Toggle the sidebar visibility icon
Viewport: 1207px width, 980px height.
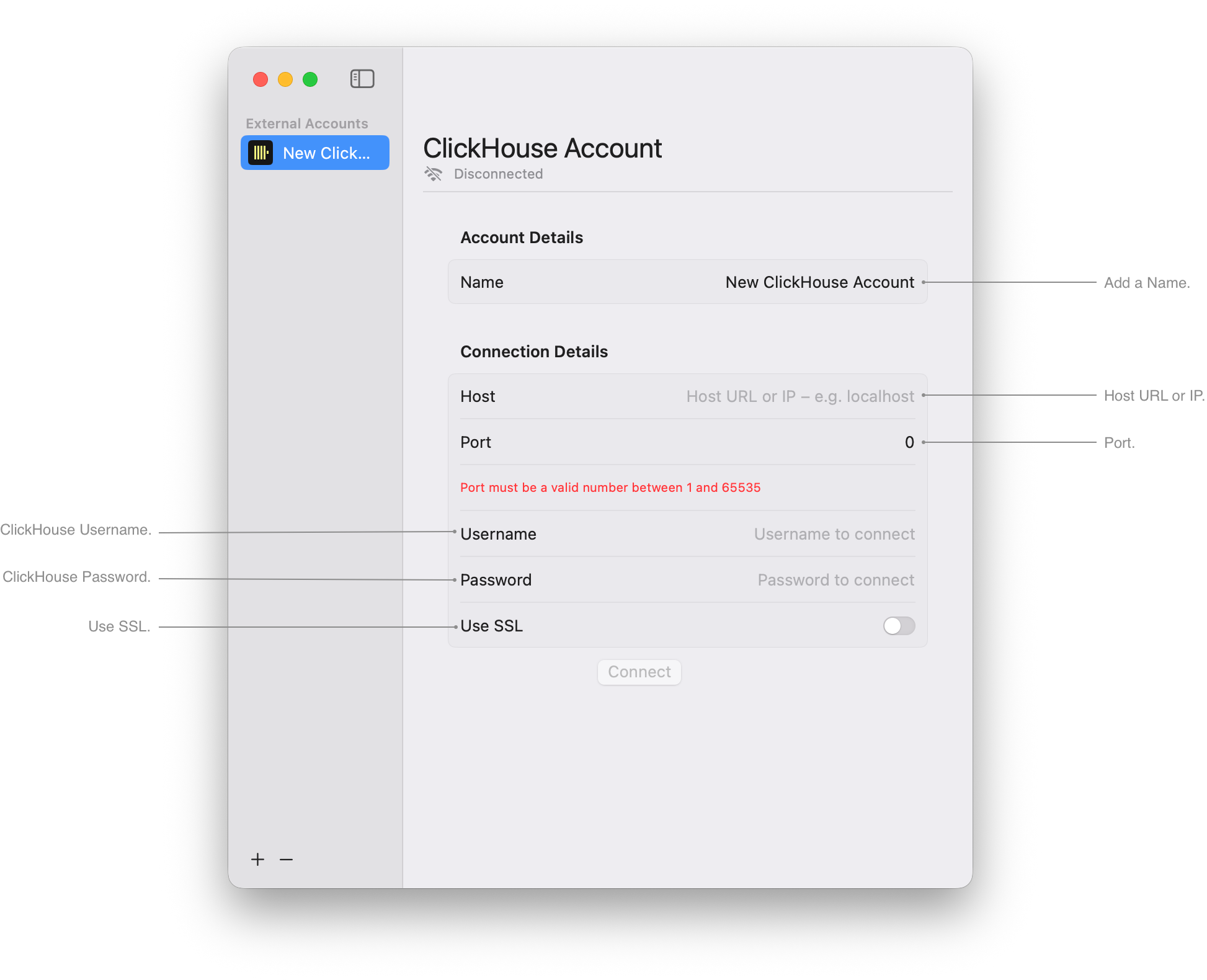(362, 79)
